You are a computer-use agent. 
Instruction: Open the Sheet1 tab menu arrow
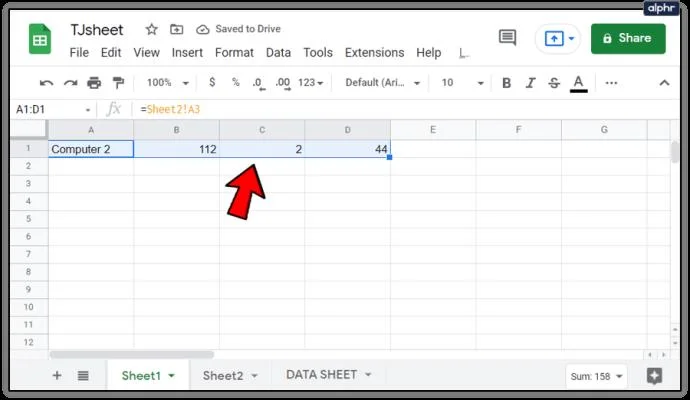pos(171,376)
